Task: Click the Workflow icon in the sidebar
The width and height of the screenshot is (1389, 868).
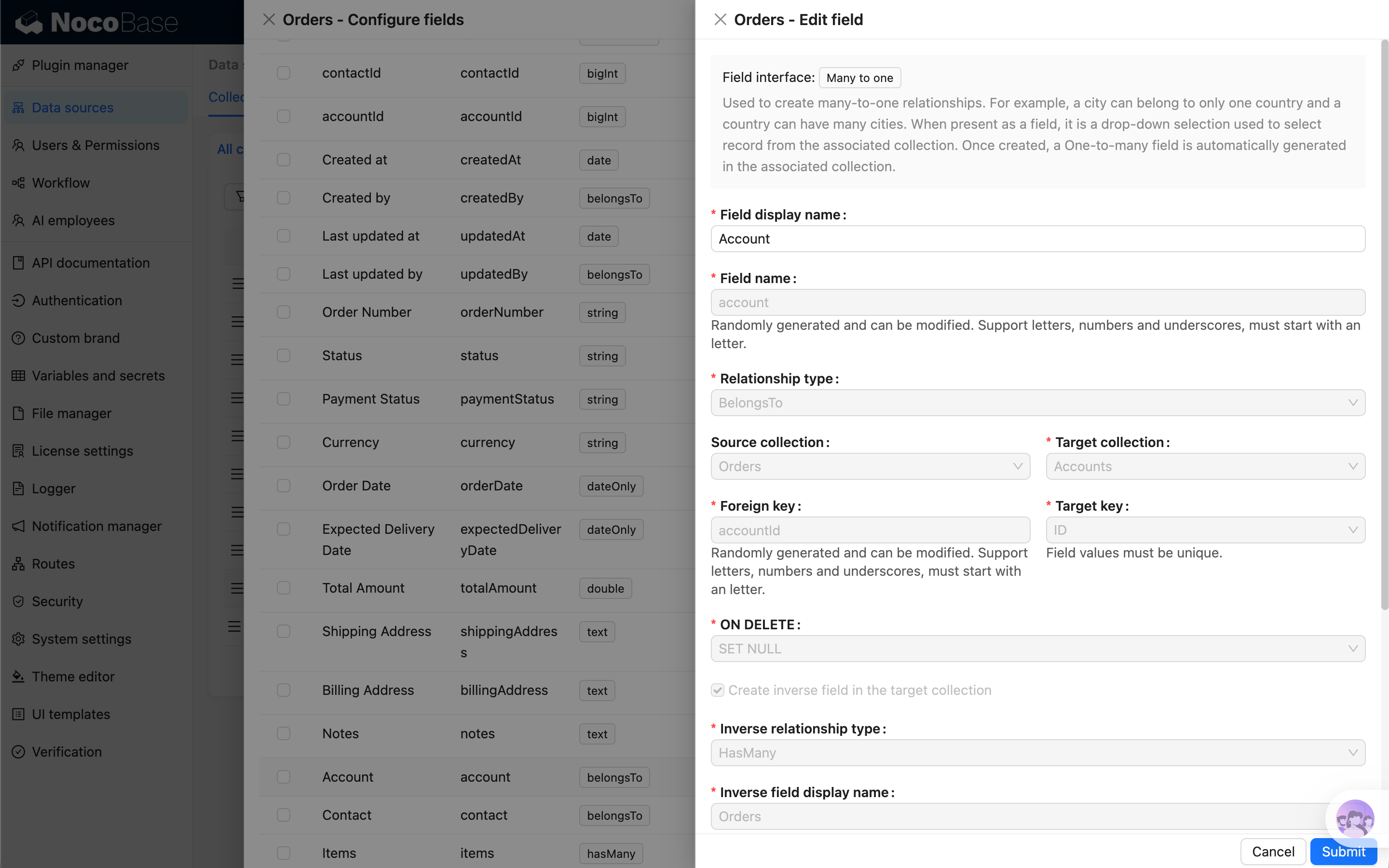Action: pos(18,183)
